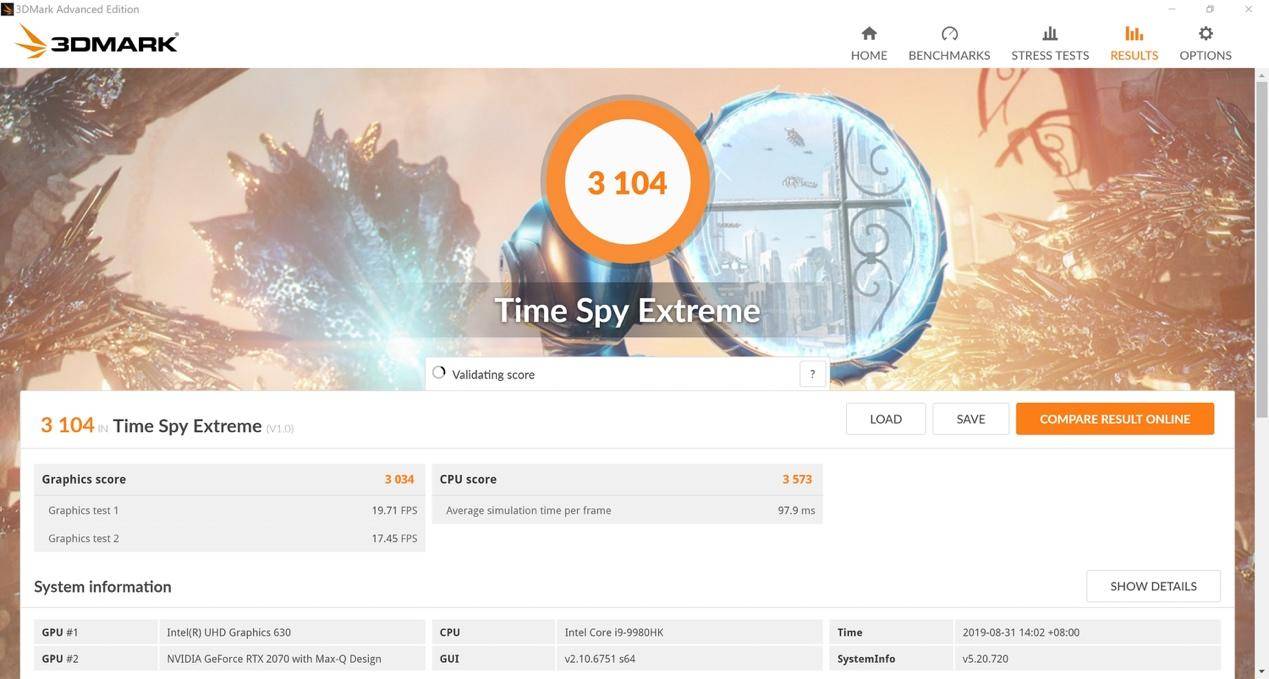Switch to STRESS TESTS tab label
The image size is (1269, 679).
click(1050, 55)
